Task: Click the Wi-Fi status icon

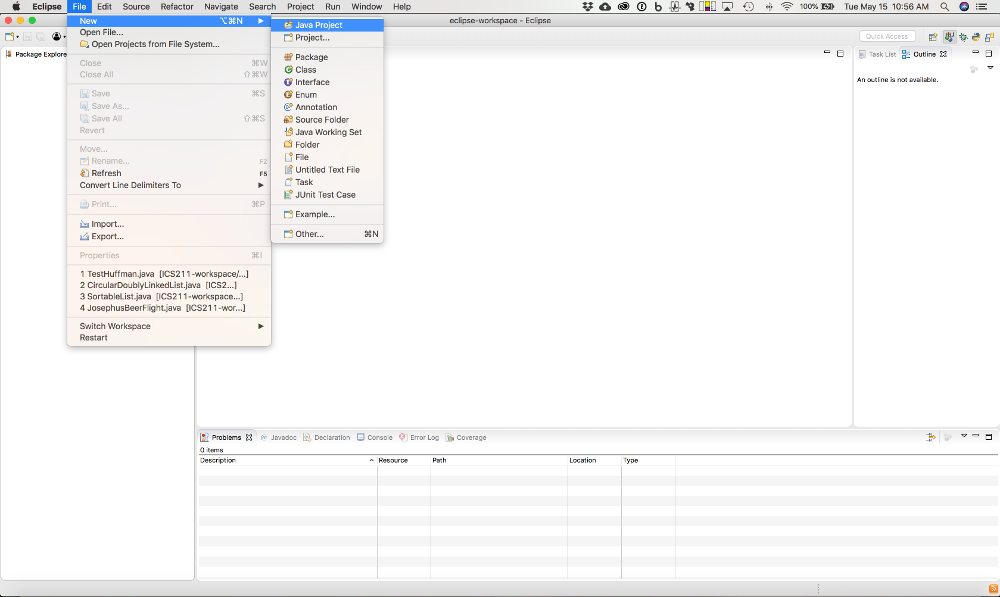Action: (x=787, y=6)
